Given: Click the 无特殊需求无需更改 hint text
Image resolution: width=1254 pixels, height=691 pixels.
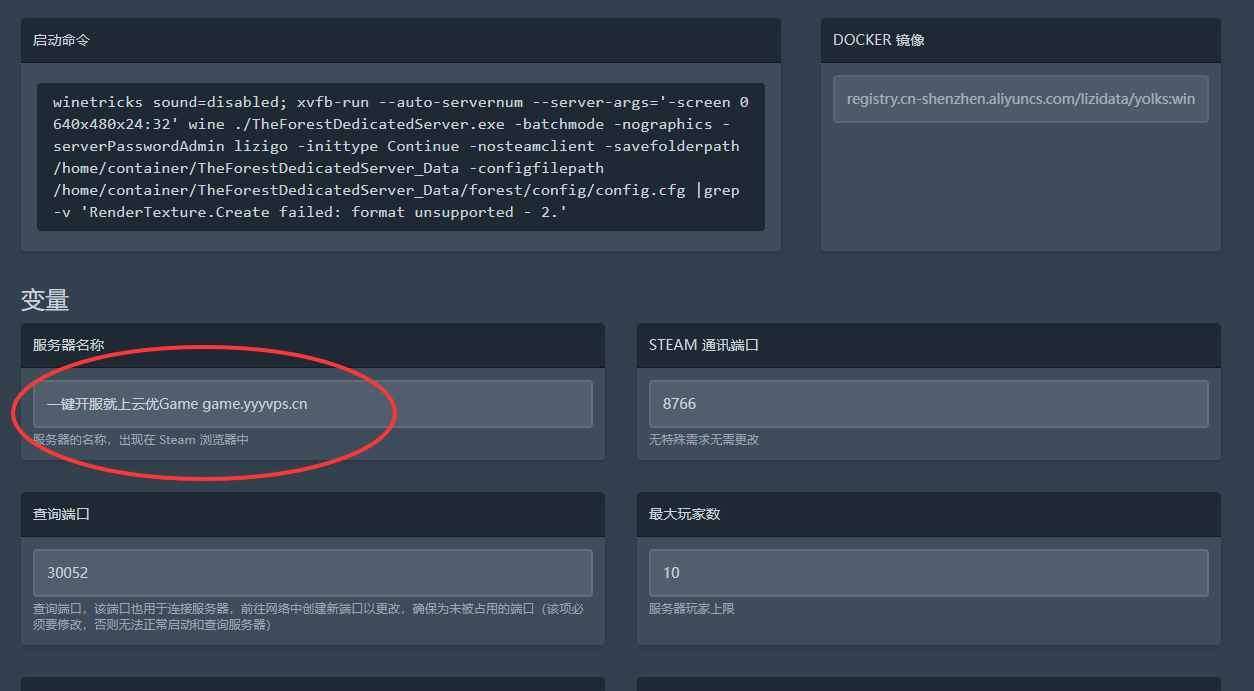Looking at the screenshot, I should pos(704,440).
